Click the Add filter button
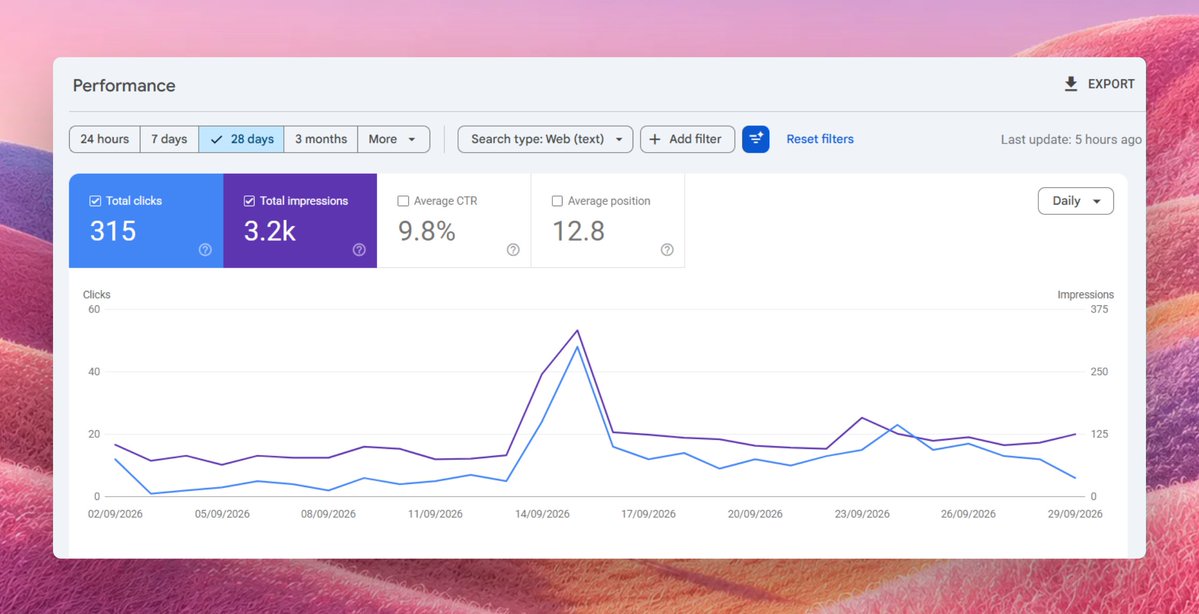 (687, 139)
